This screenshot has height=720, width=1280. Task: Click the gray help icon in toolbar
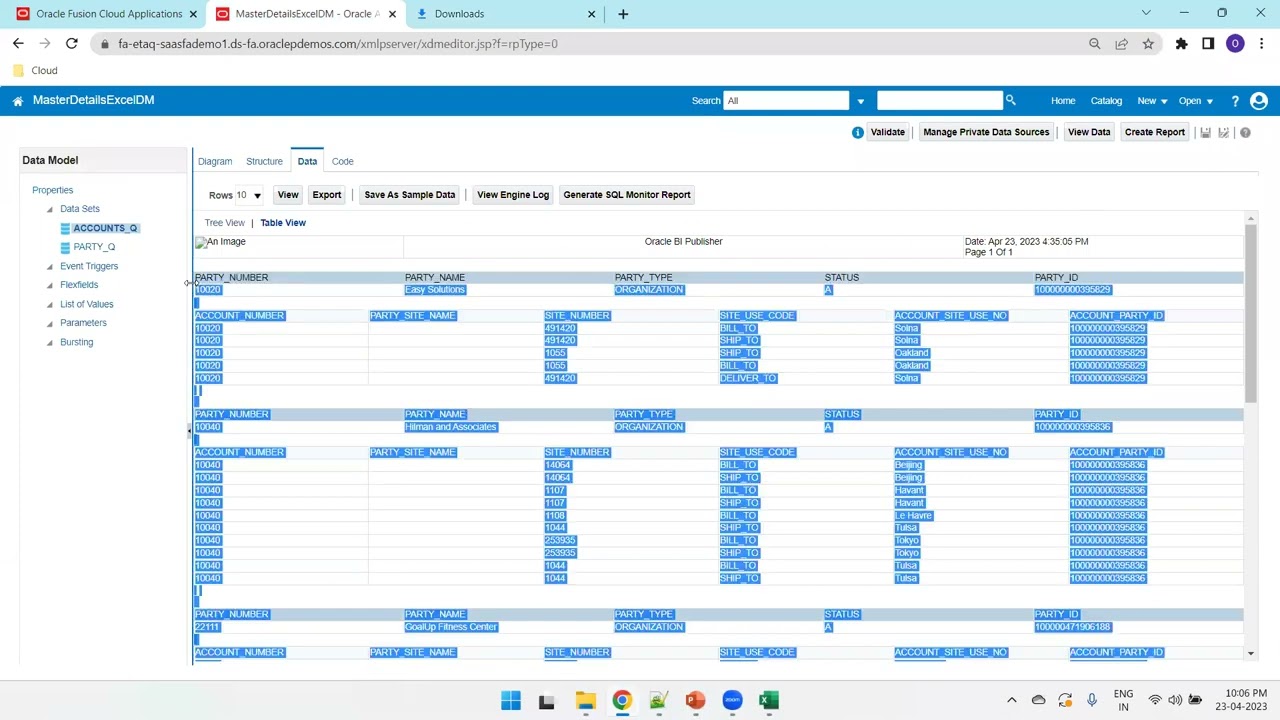[1245, 132]
